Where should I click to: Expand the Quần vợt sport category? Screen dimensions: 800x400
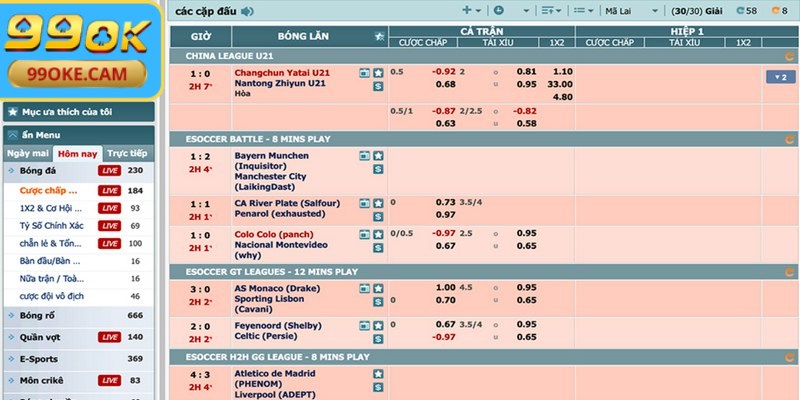point(79,337)
